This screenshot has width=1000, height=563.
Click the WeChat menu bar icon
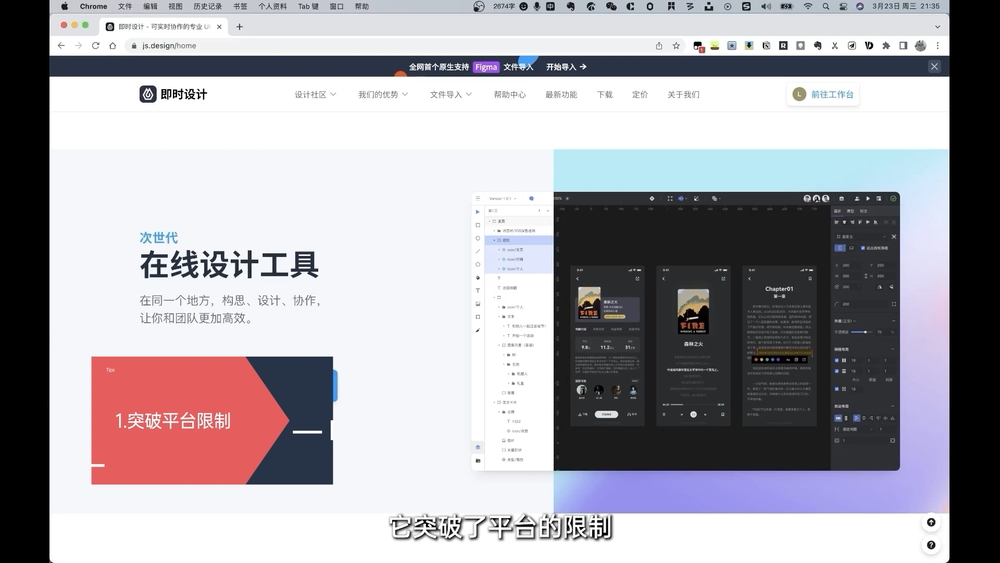[x=611, y=6]
